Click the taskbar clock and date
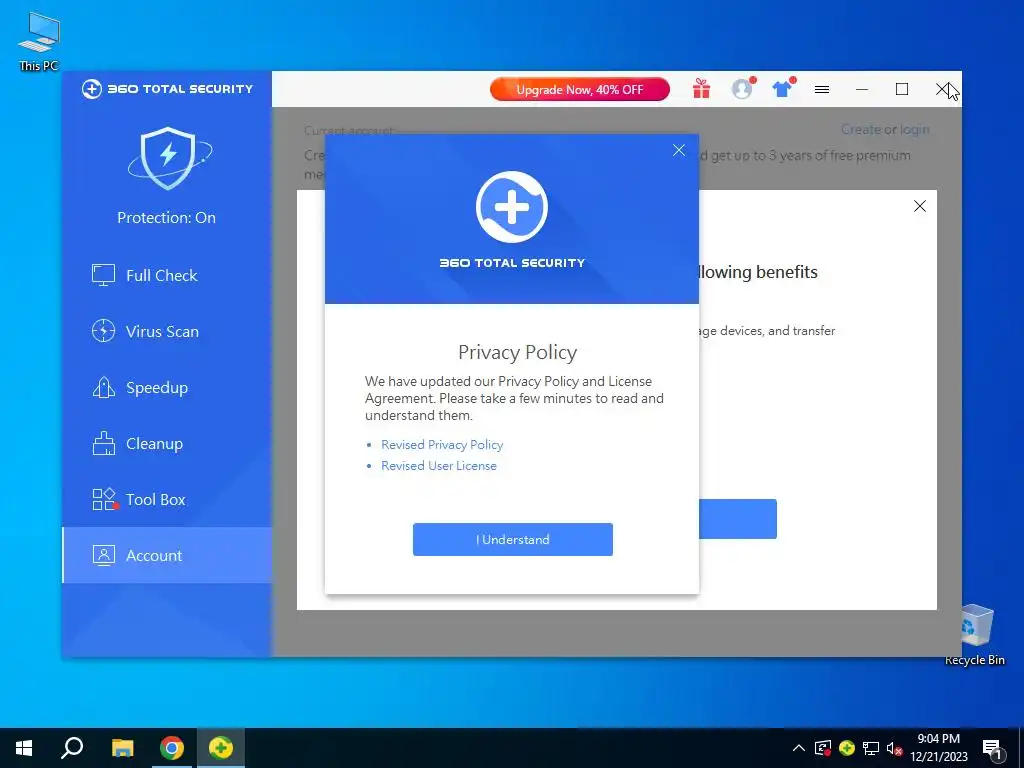 [x=938, y=748]
